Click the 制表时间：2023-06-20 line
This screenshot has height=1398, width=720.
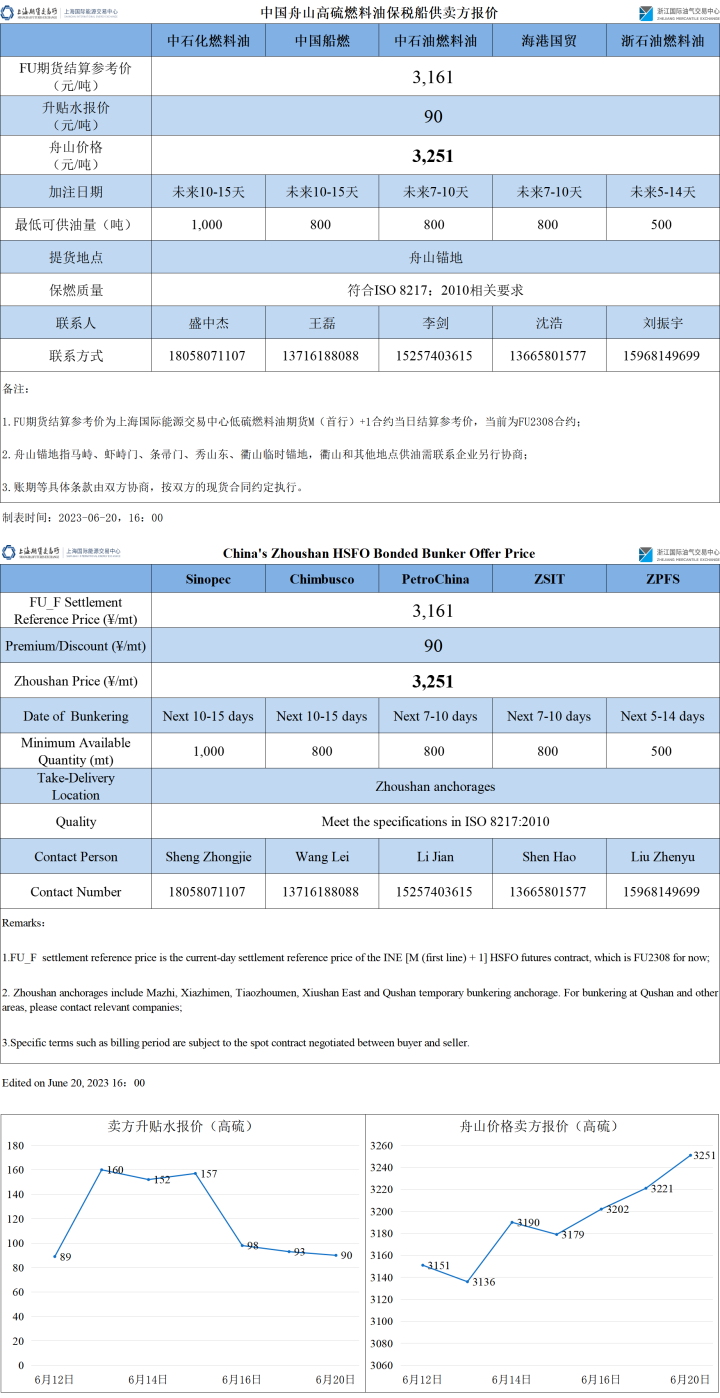pos(82,518)
